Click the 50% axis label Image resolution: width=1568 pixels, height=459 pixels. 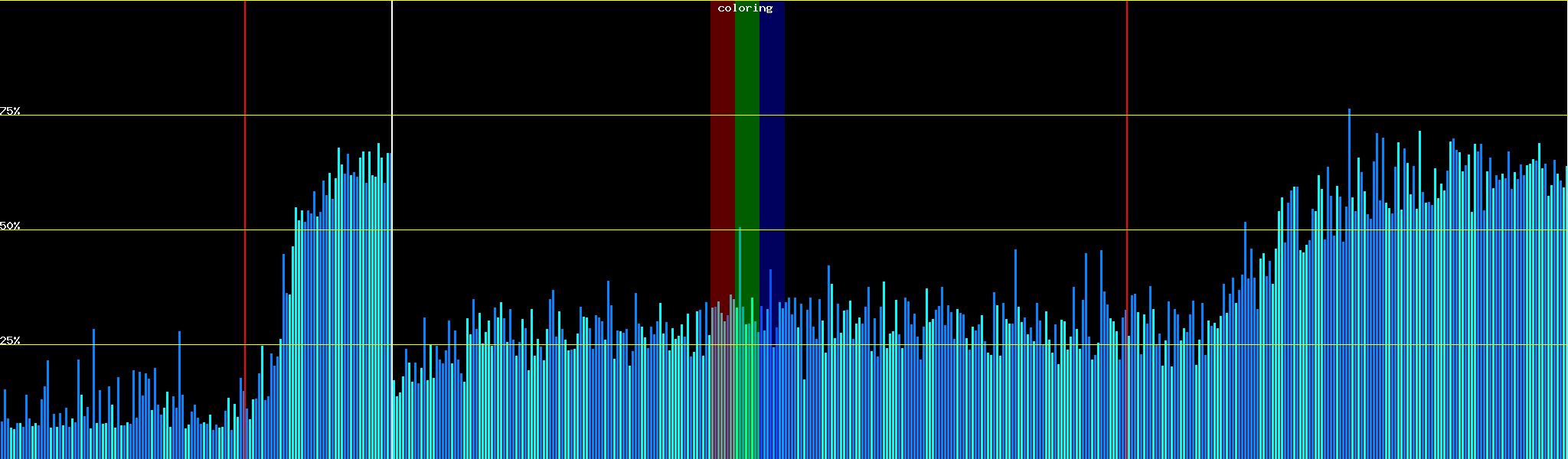[10, 226]
